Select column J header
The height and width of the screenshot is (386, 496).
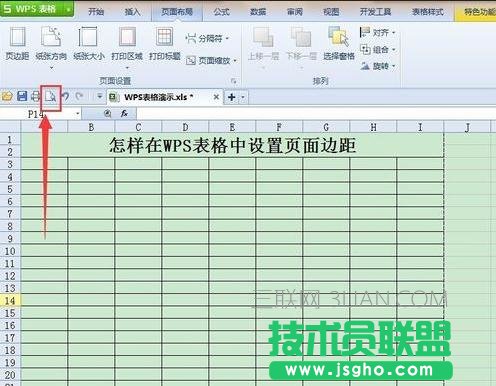(467, 127)
